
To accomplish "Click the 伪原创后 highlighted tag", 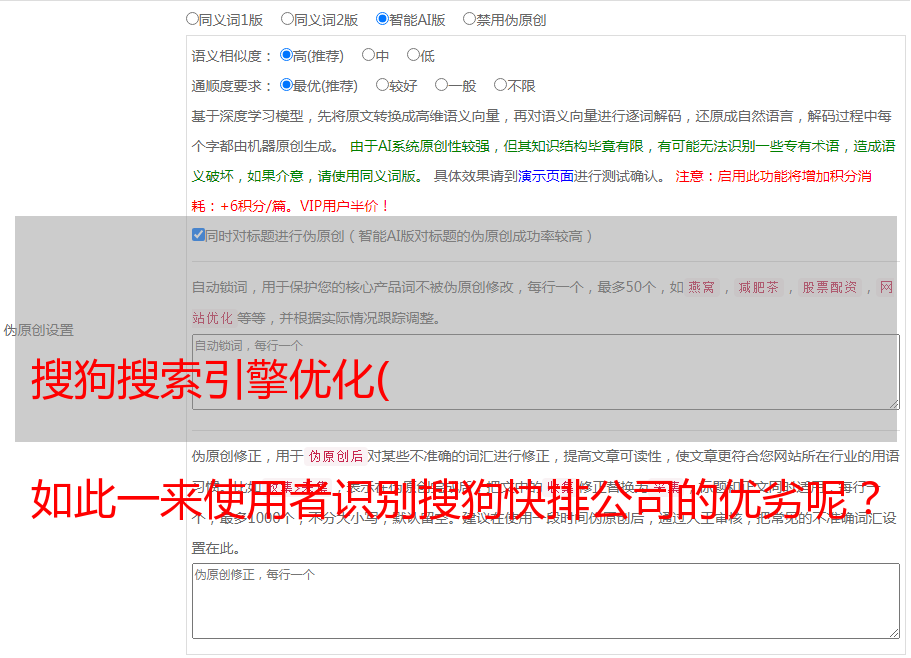I will (336, 456).
